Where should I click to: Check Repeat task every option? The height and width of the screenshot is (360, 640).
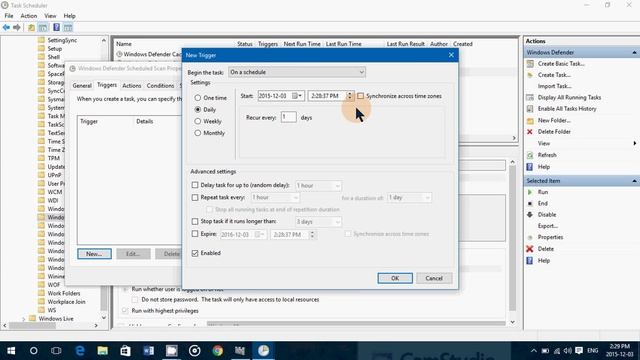(x=195, y=198)
